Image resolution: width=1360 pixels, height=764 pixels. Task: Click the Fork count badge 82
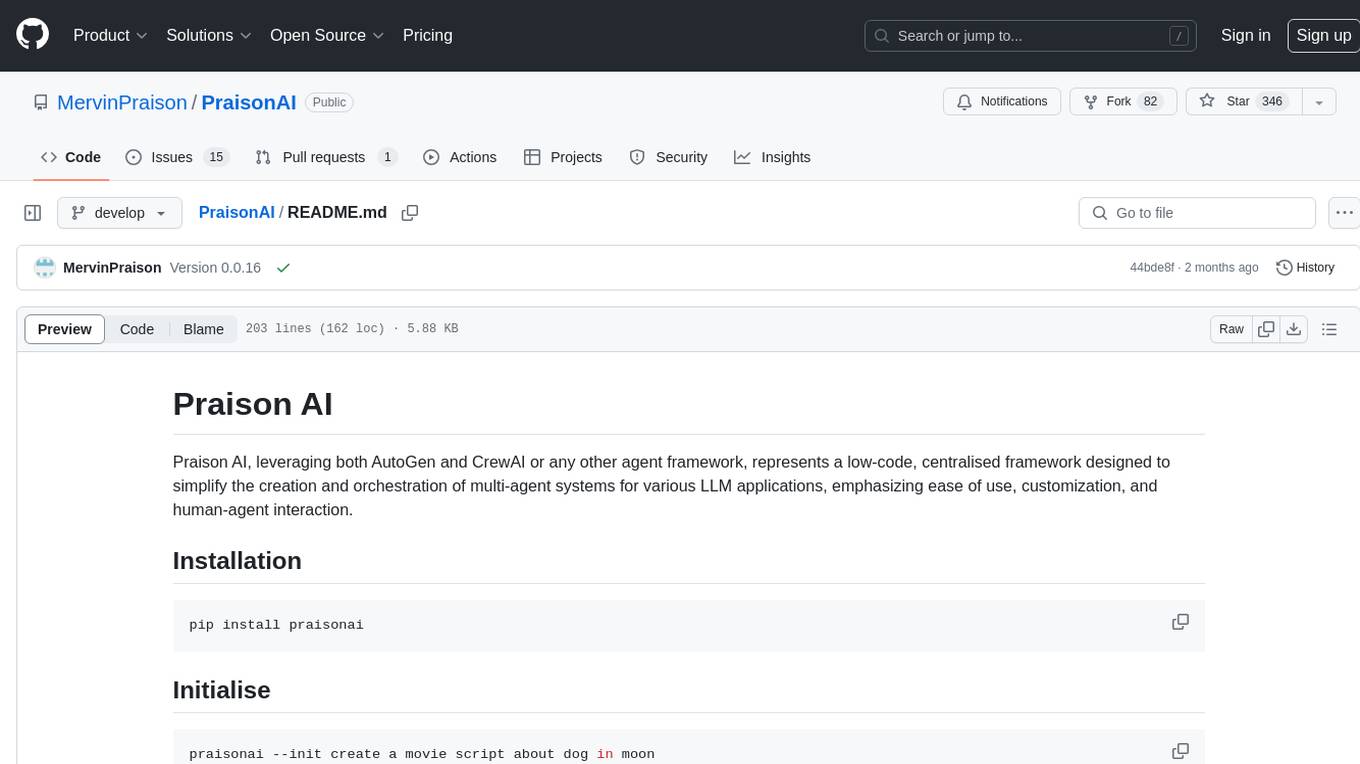1151,101
